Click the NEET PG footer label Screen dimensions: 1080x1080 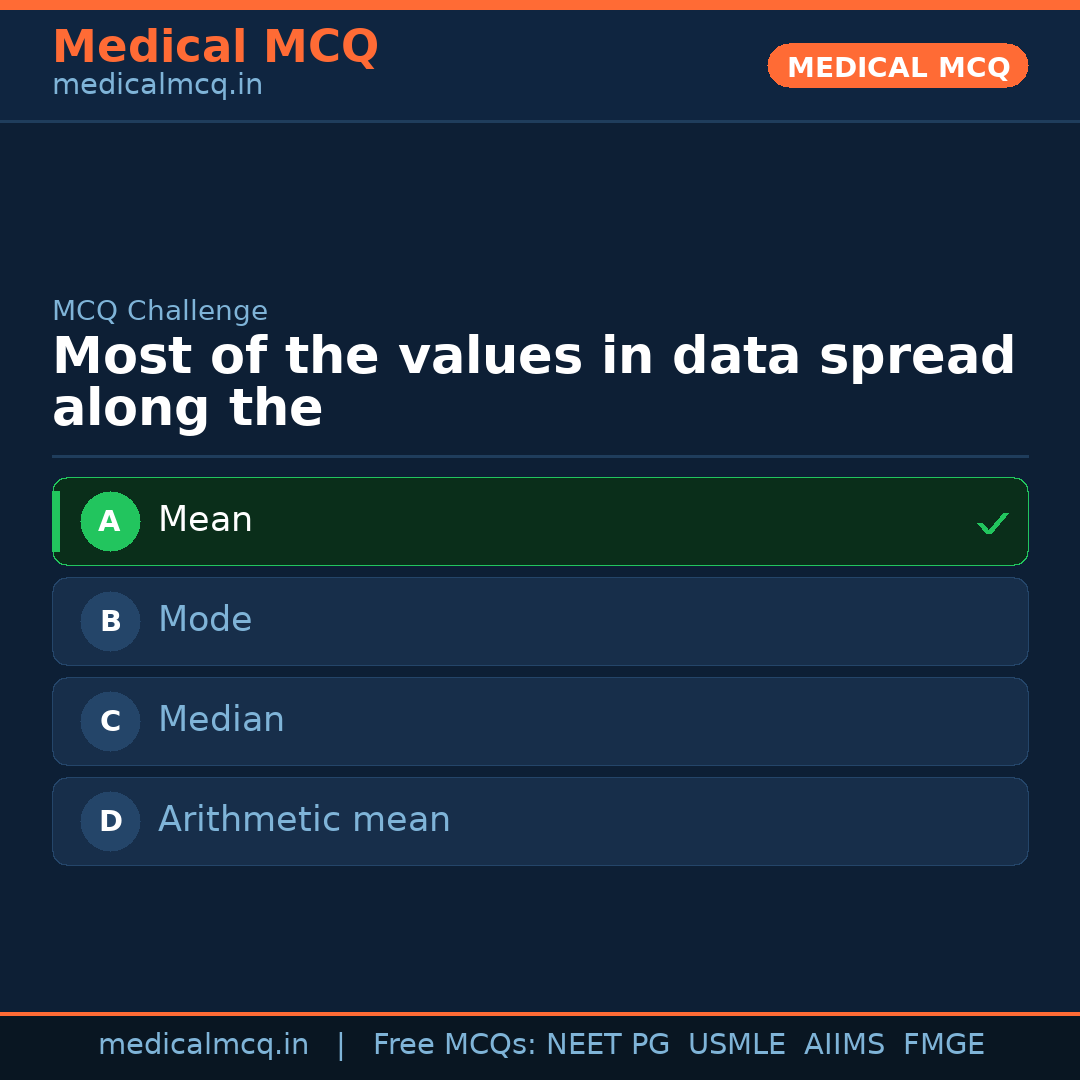(607, 1044)
